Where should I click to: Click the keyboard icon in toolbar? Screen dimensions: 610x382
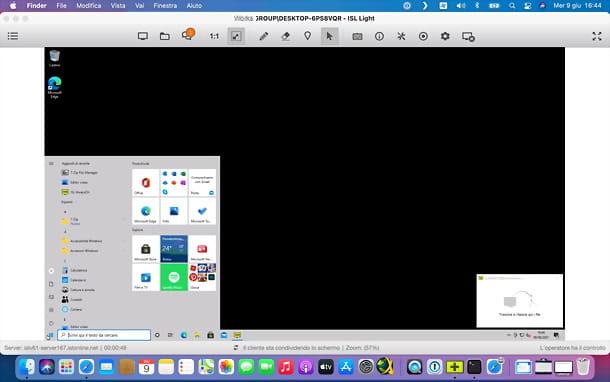tap(357, 36)
